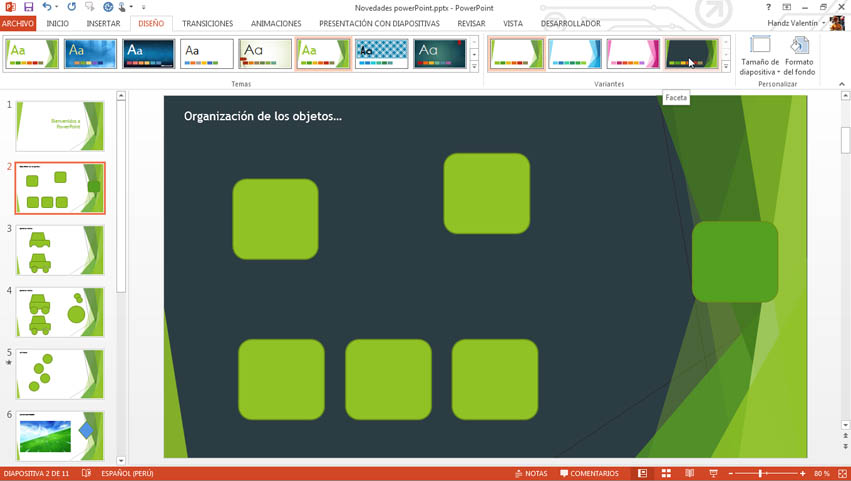Click the Save icon in quick access toolbar
The width and height of the screenshot is (851, 481).
[29, 7]
